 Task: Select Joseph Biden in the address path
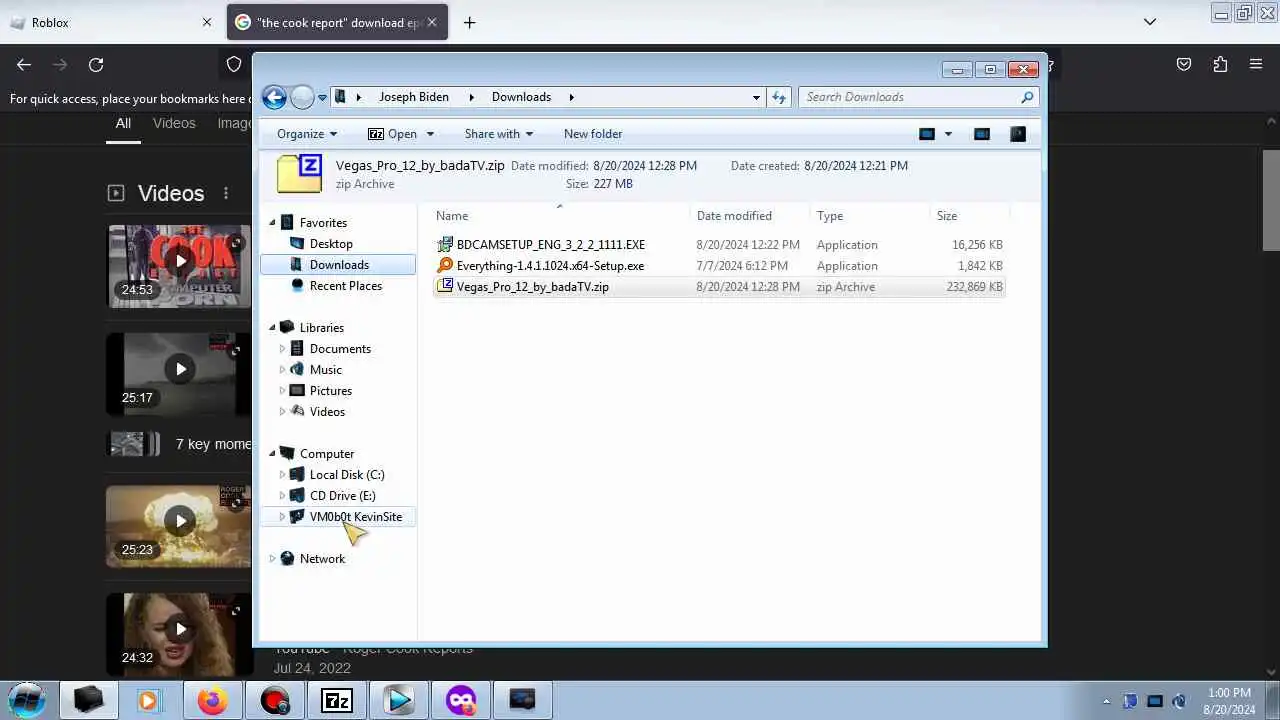point(414,97)
